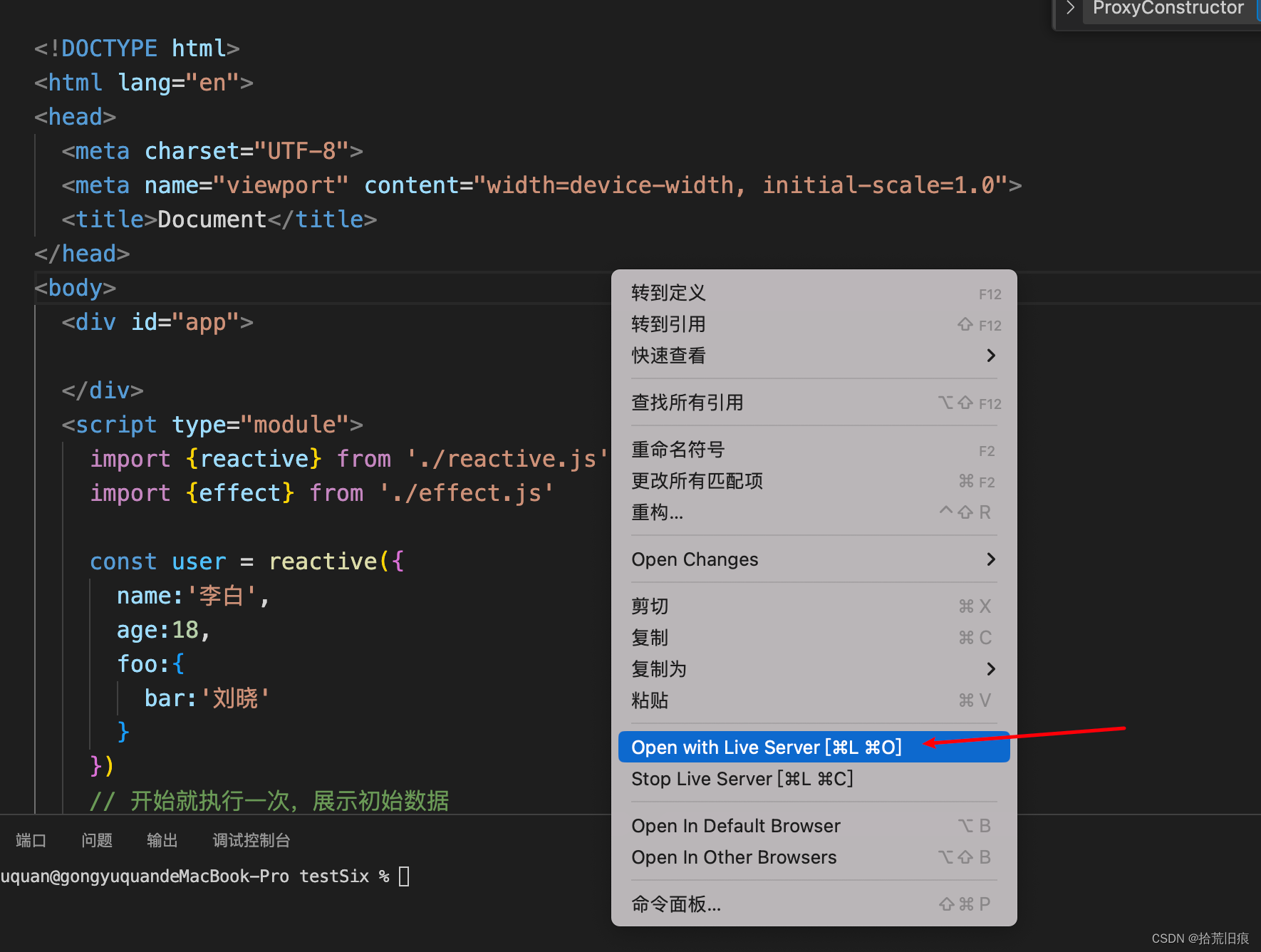Click the './reactive.js' import path
This screenshot has height=952, width=1261.
[x=508, y=459]
